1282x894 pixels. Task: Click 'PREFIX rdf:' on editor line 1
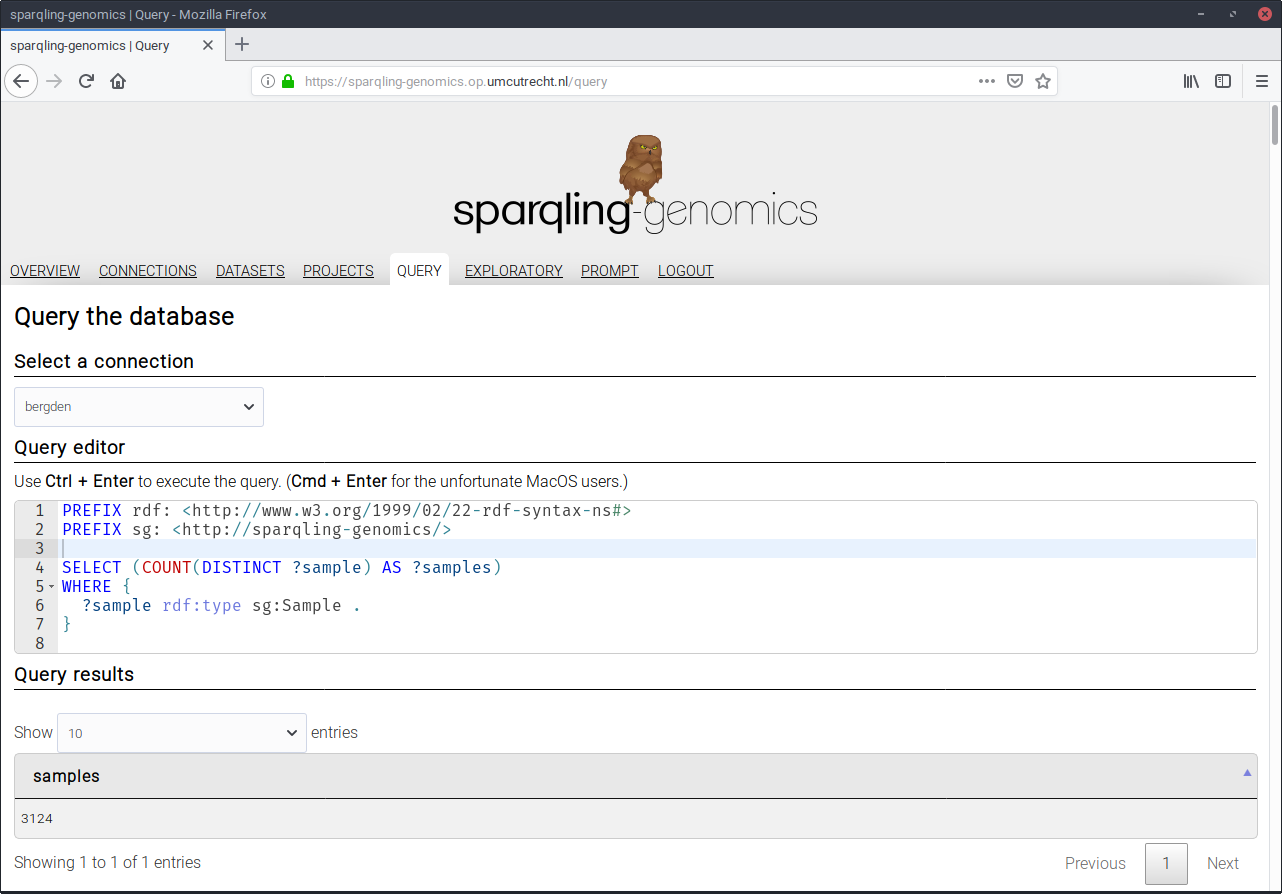(x=117, y=510)
